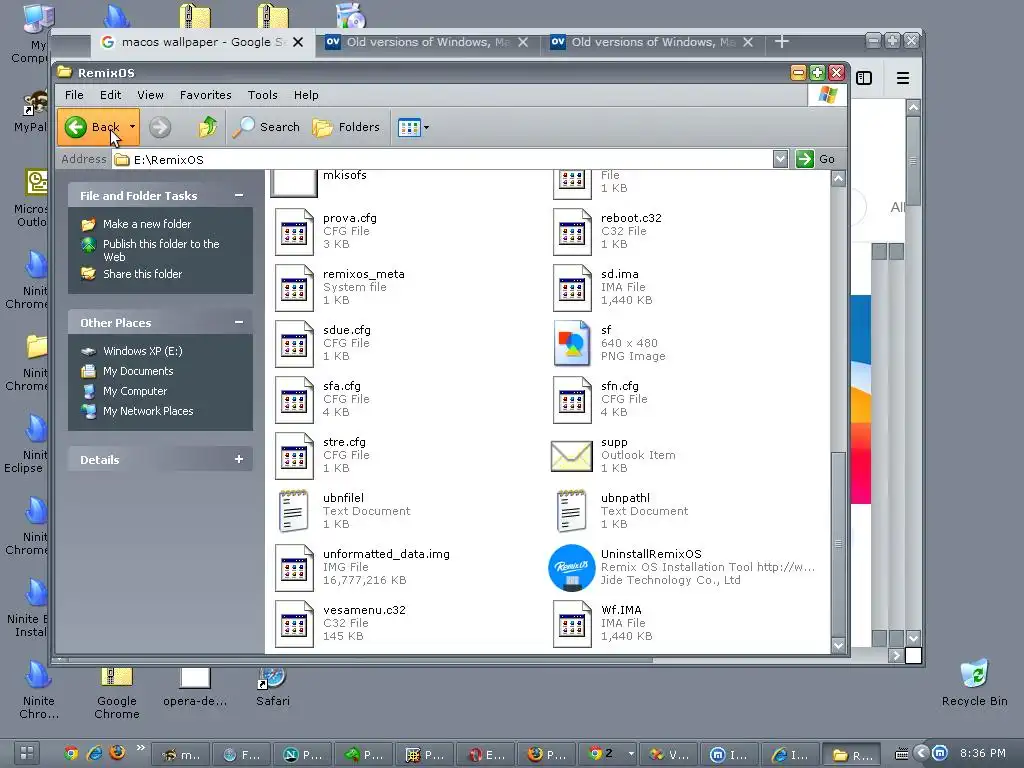Screen dimensions: 1024x768
Task: Click the taskbar clock showing 8:36 PM
Action: click(x=982, y=754)
